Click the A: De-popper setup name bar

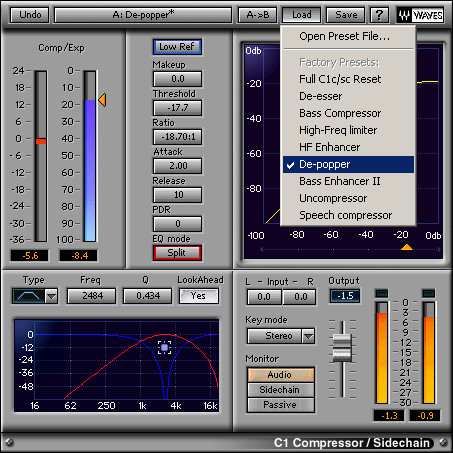(143, 15)
